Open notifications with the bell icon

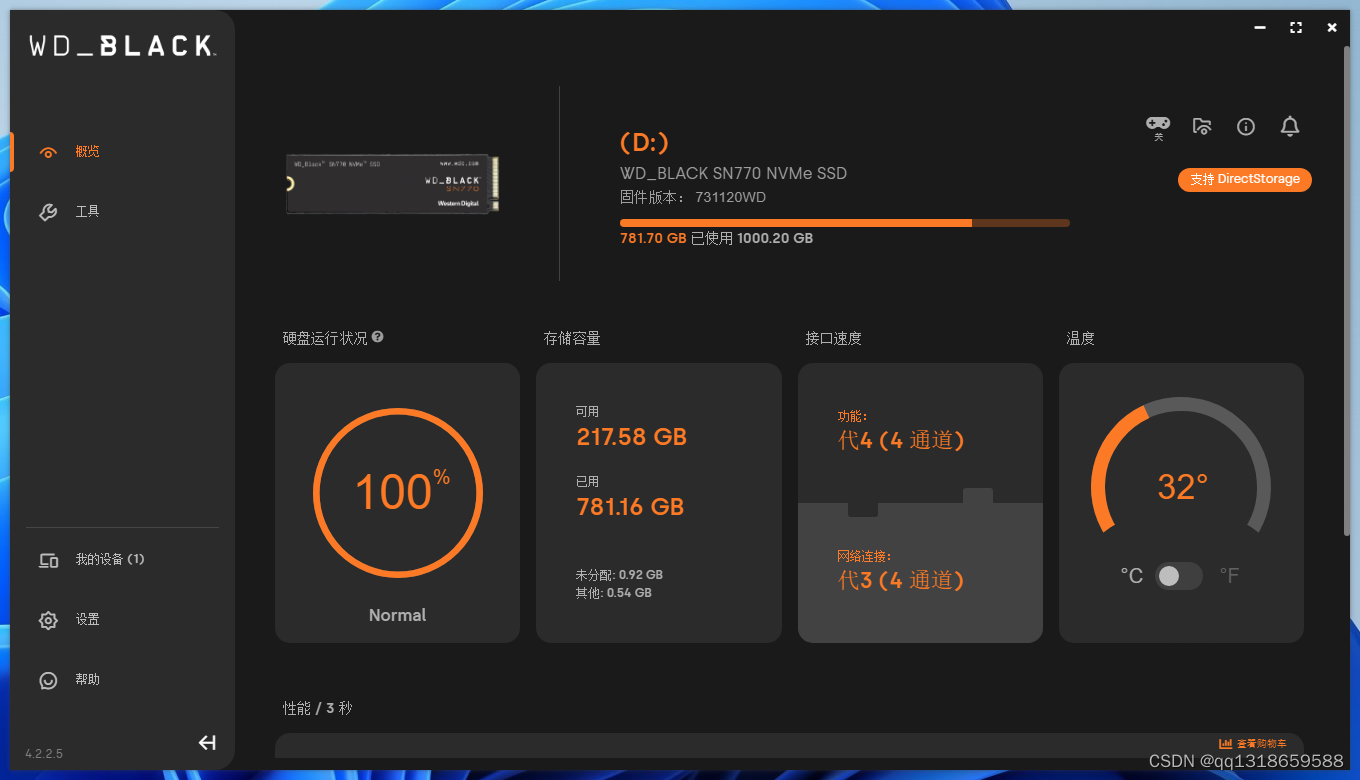point(1289,126)
